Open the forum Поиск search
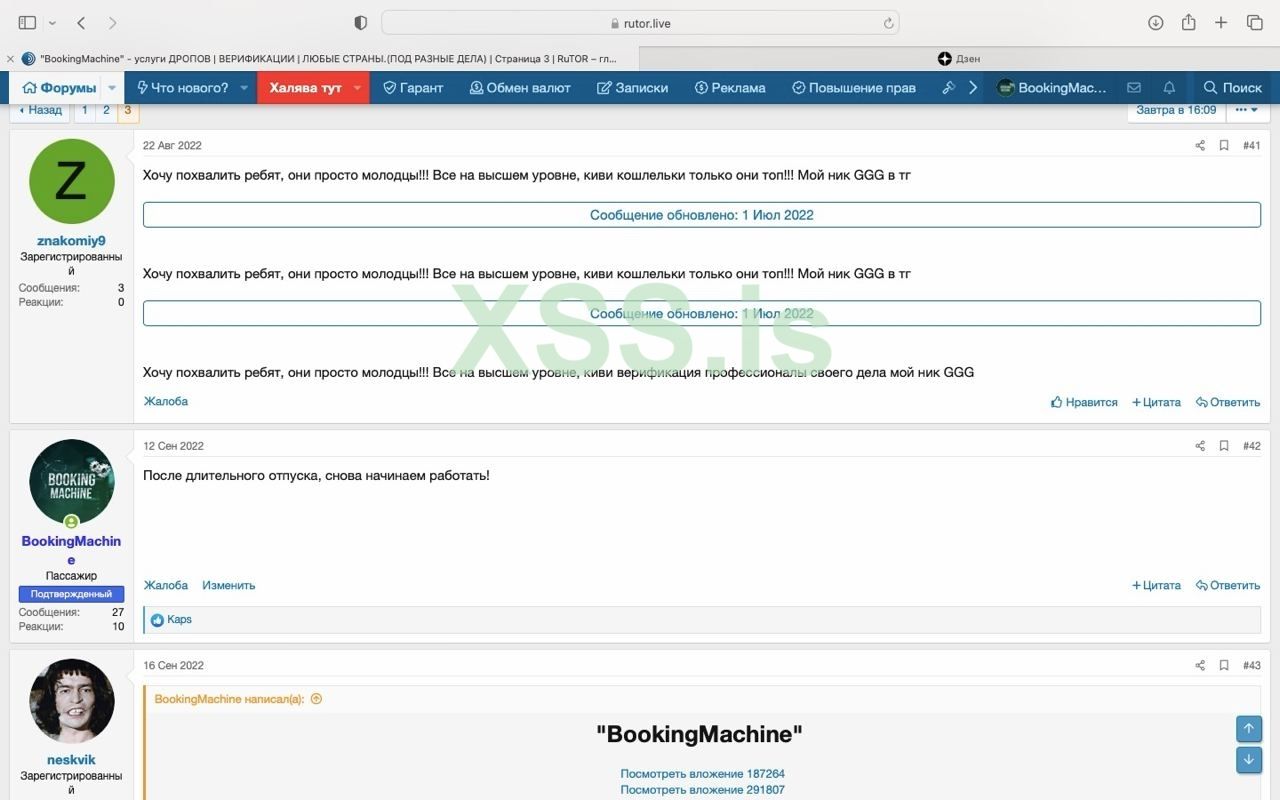This screenshot has height=800, width=1280. (x=1232, y=88)
